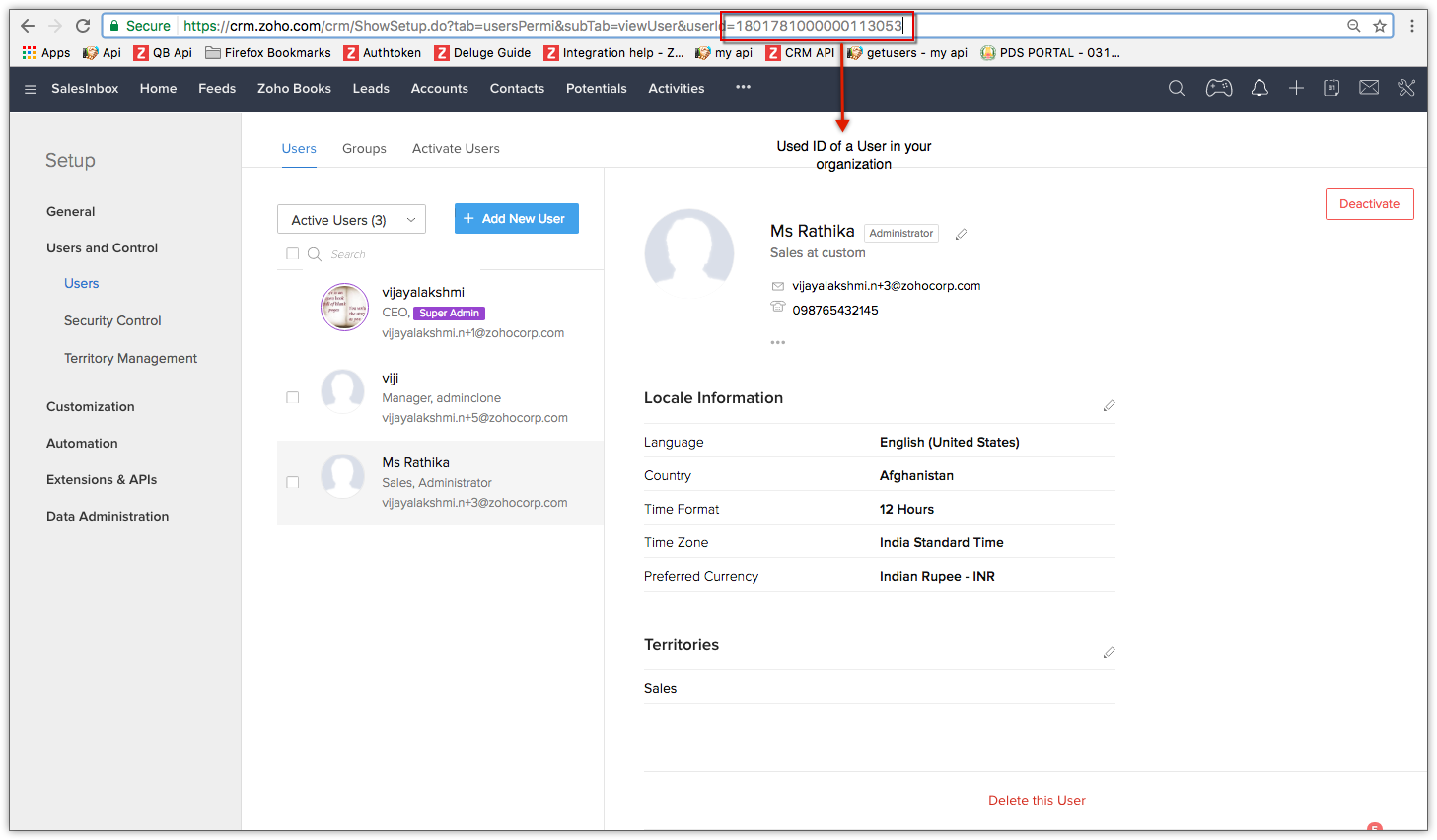Open the calendar icon in the top bar
The height and width of the screenshot is (840, 1437).
[x=1331, y=88]
